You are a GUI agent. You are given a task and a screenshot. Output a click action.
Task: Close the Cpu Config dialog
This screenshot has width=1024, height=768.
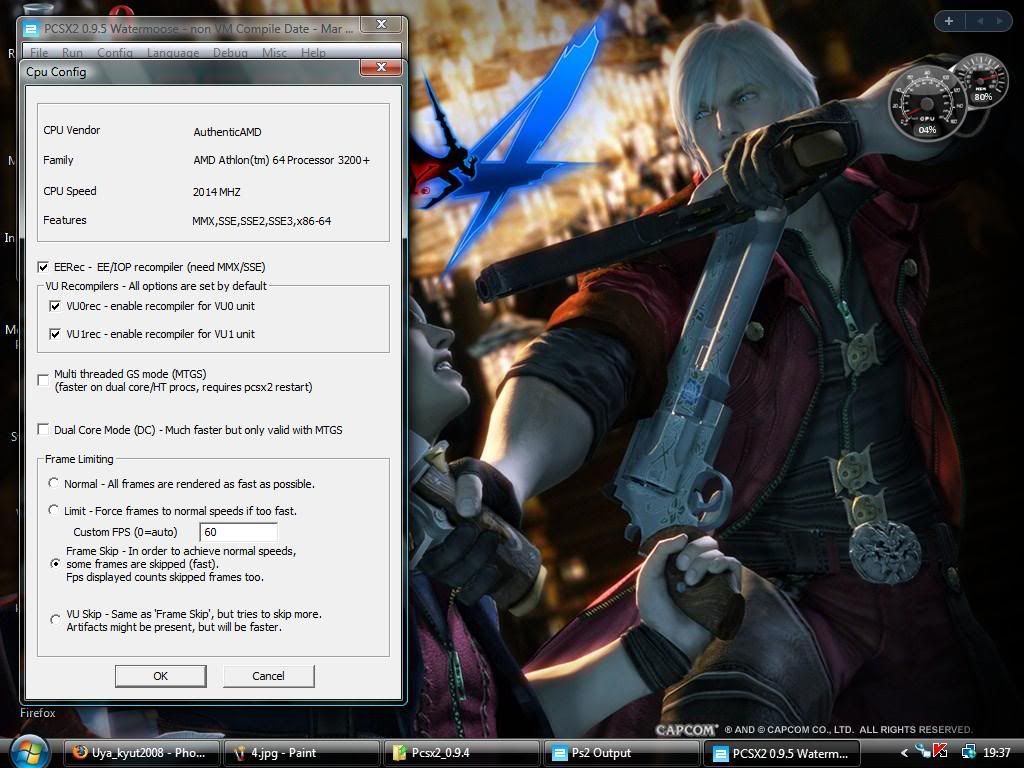tap(381, 67)
